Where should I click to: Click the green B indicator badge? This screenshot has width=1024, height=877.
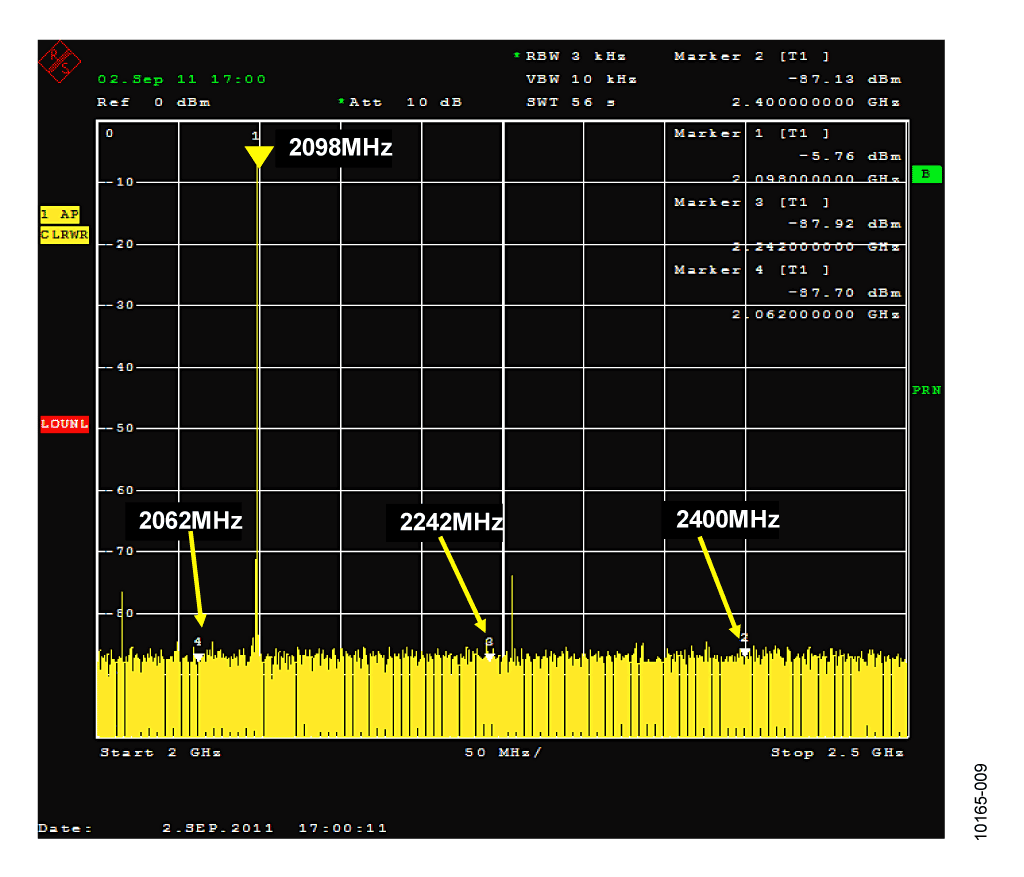(x=926, y=174)
